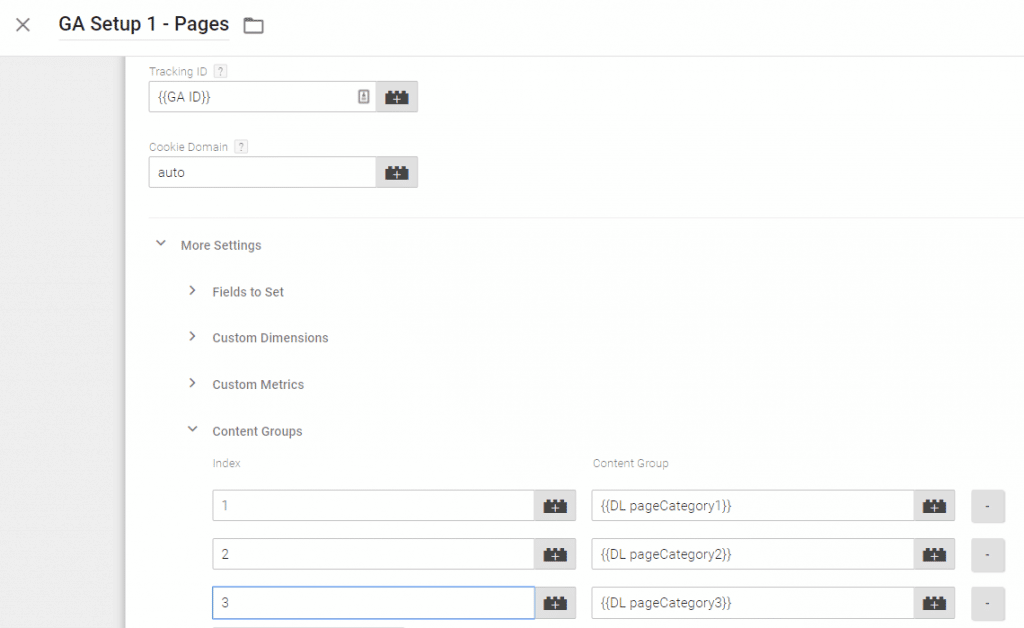The height and width of the screenshot is (628, 1024).
Task: Collapse the More Settings section
Action: [x=161, y=242]
